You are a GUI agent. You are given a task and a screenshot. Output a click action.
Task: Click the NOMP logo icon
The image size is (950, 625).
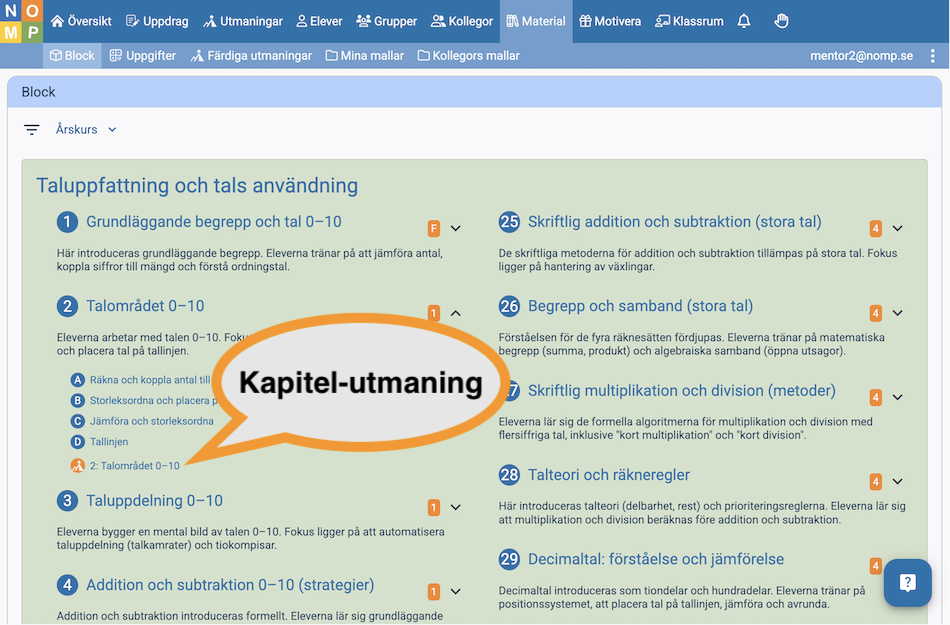click(x=21, y=21)
